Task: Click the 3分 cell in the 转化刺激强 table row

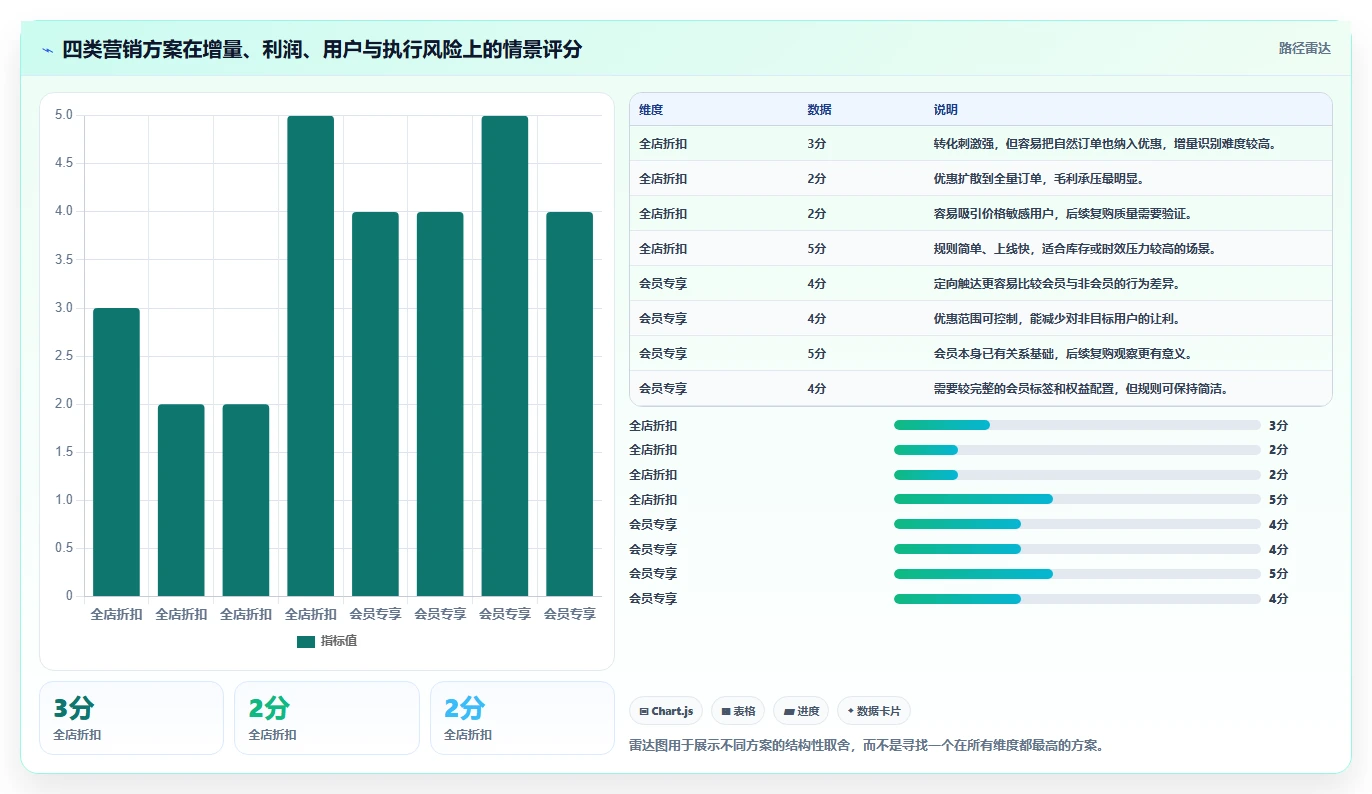Action: pyautogui.click(x=817, y=144)
